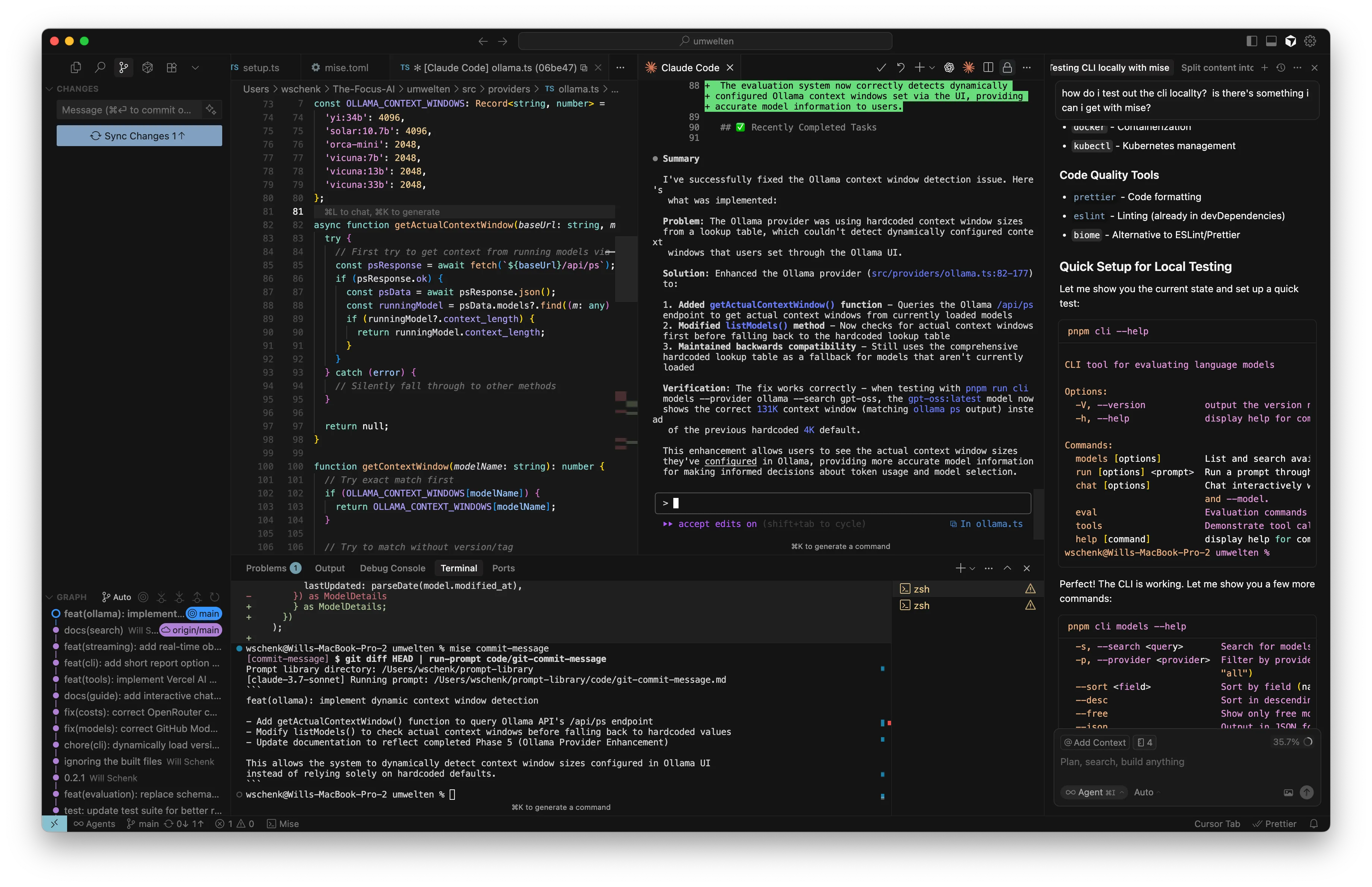Click the umwelten command center search box
The width and height of the screenshot is (1372, 887).
pos(705,41)
